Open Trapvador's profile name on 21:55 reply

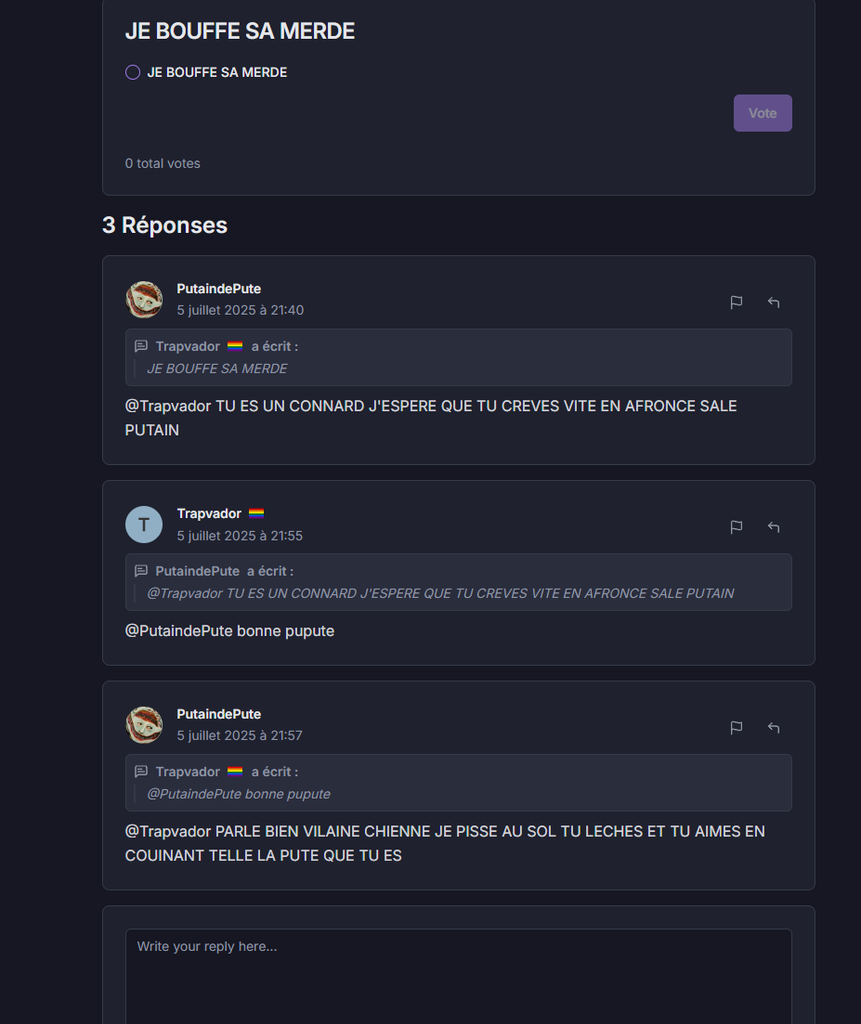[x=209, y=513]
